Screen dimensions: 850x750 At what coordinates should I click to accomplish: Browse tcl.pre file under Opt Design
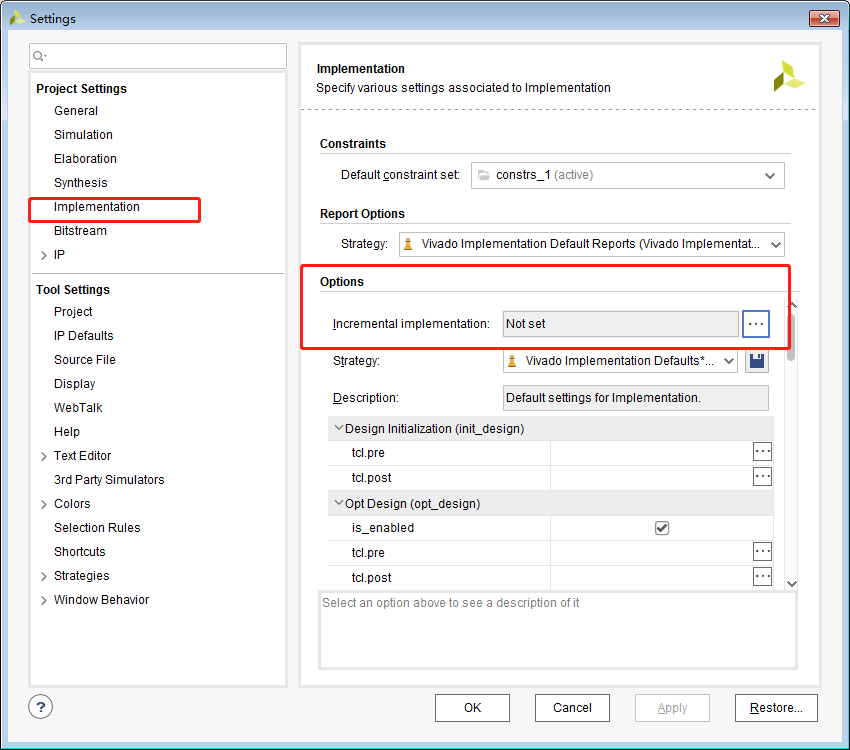pyautogui.click(x=762, y=552)
